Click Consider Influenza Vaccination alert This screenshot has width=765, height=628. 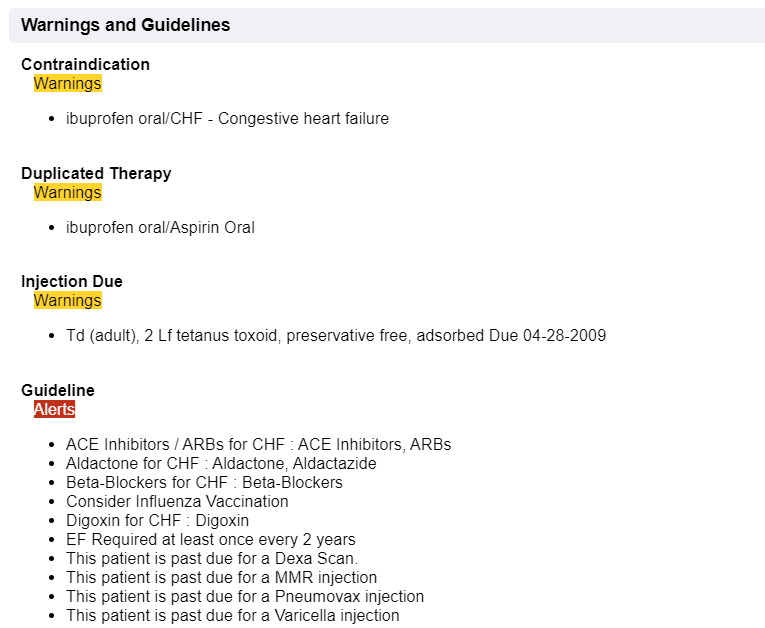click(177, 502)
